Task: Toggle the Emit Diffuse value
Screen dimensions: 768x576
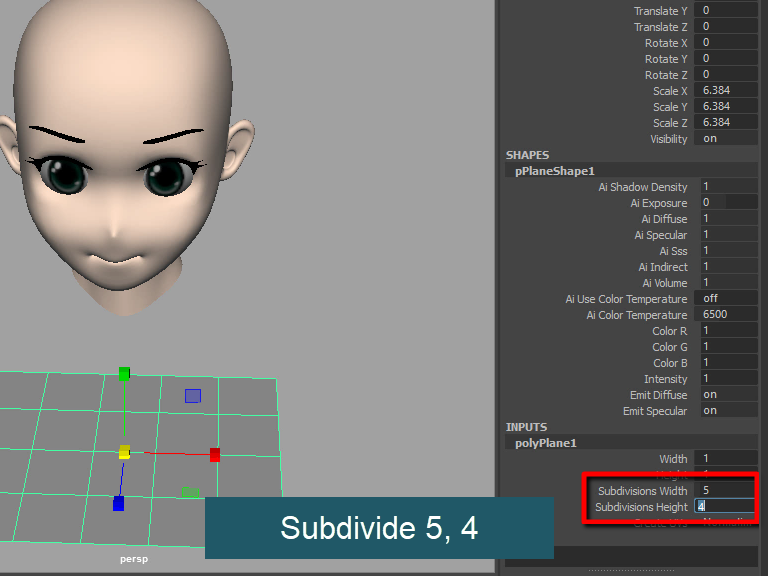Action: click(727, 395)
